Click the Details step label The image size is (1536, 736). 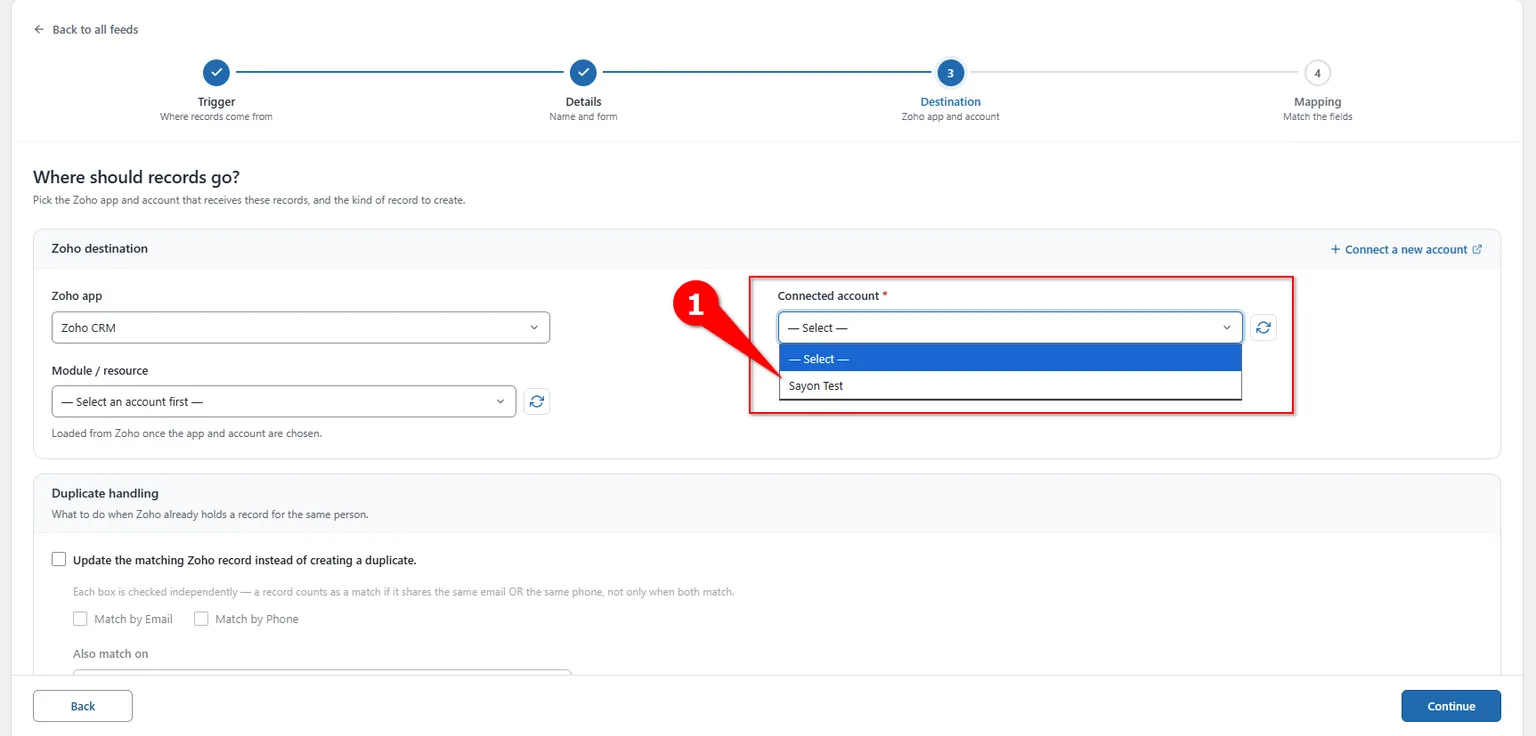pos(583,102)
